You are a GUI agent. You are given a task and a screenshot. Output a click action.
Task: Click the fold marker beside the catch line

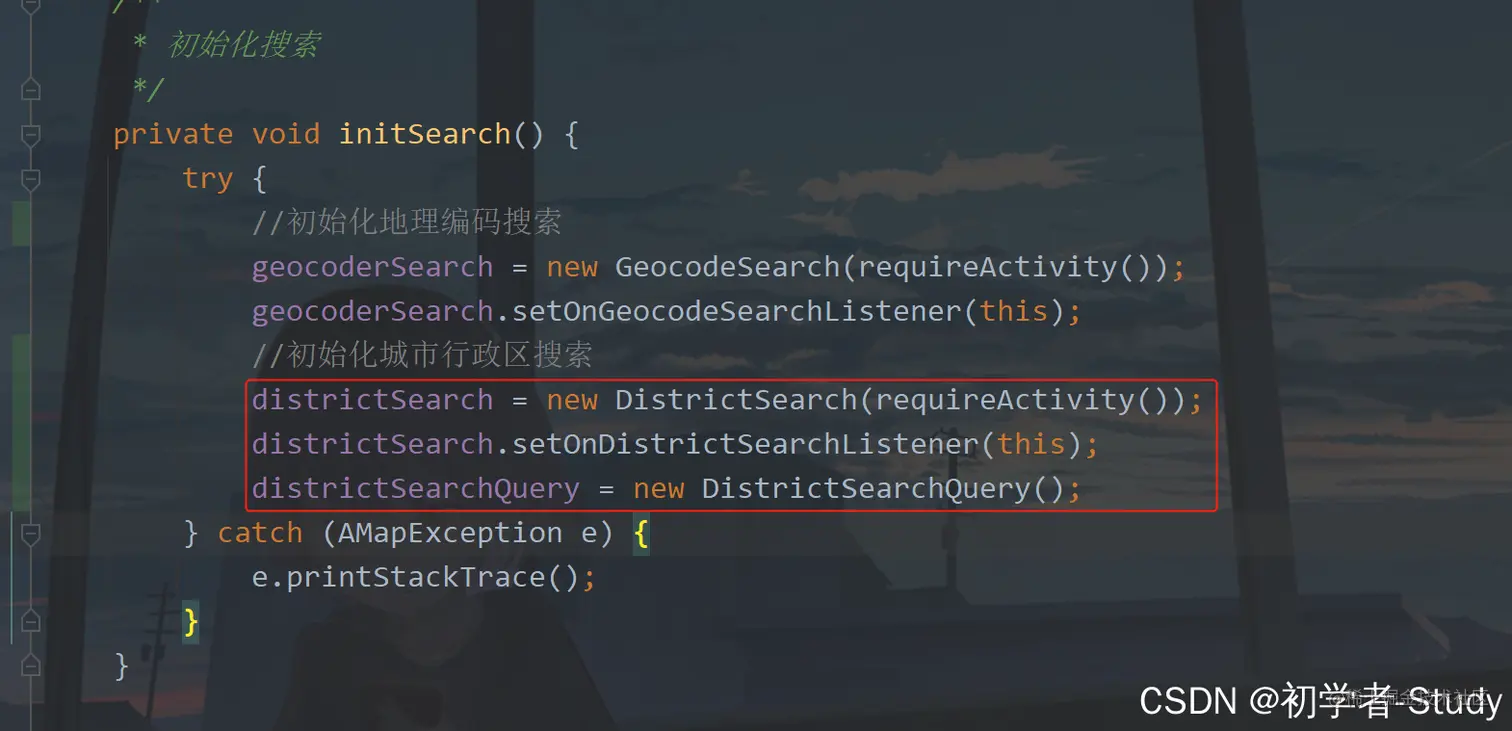30,533
